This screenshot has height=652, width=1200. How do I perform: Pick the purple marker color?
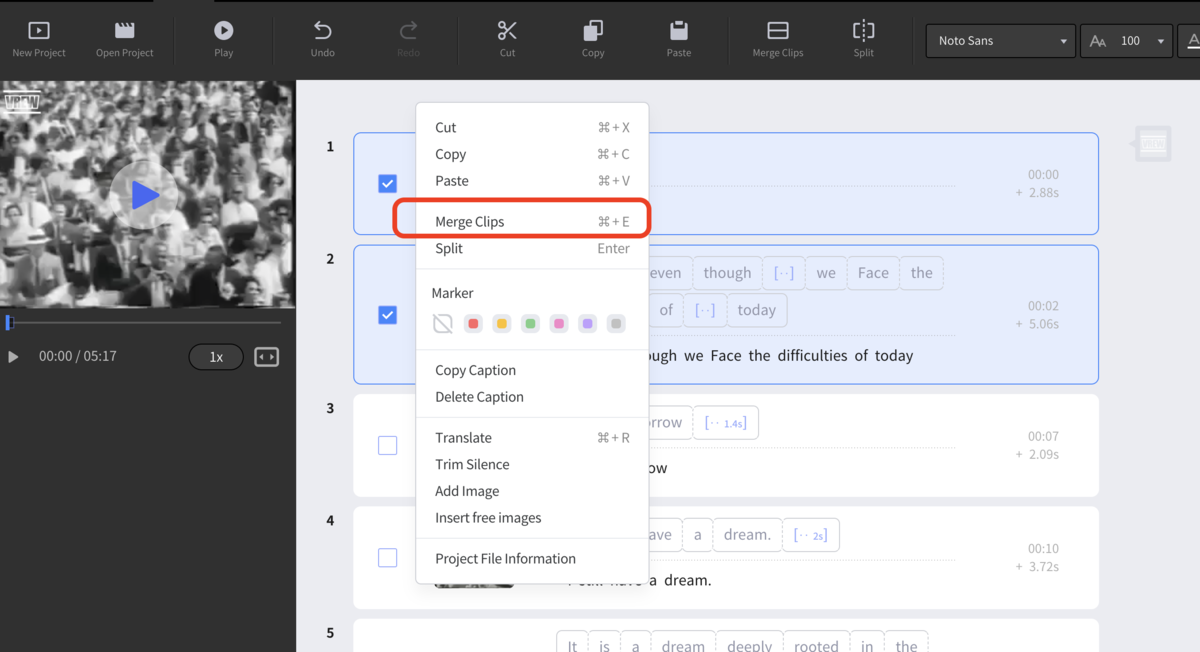588,323
